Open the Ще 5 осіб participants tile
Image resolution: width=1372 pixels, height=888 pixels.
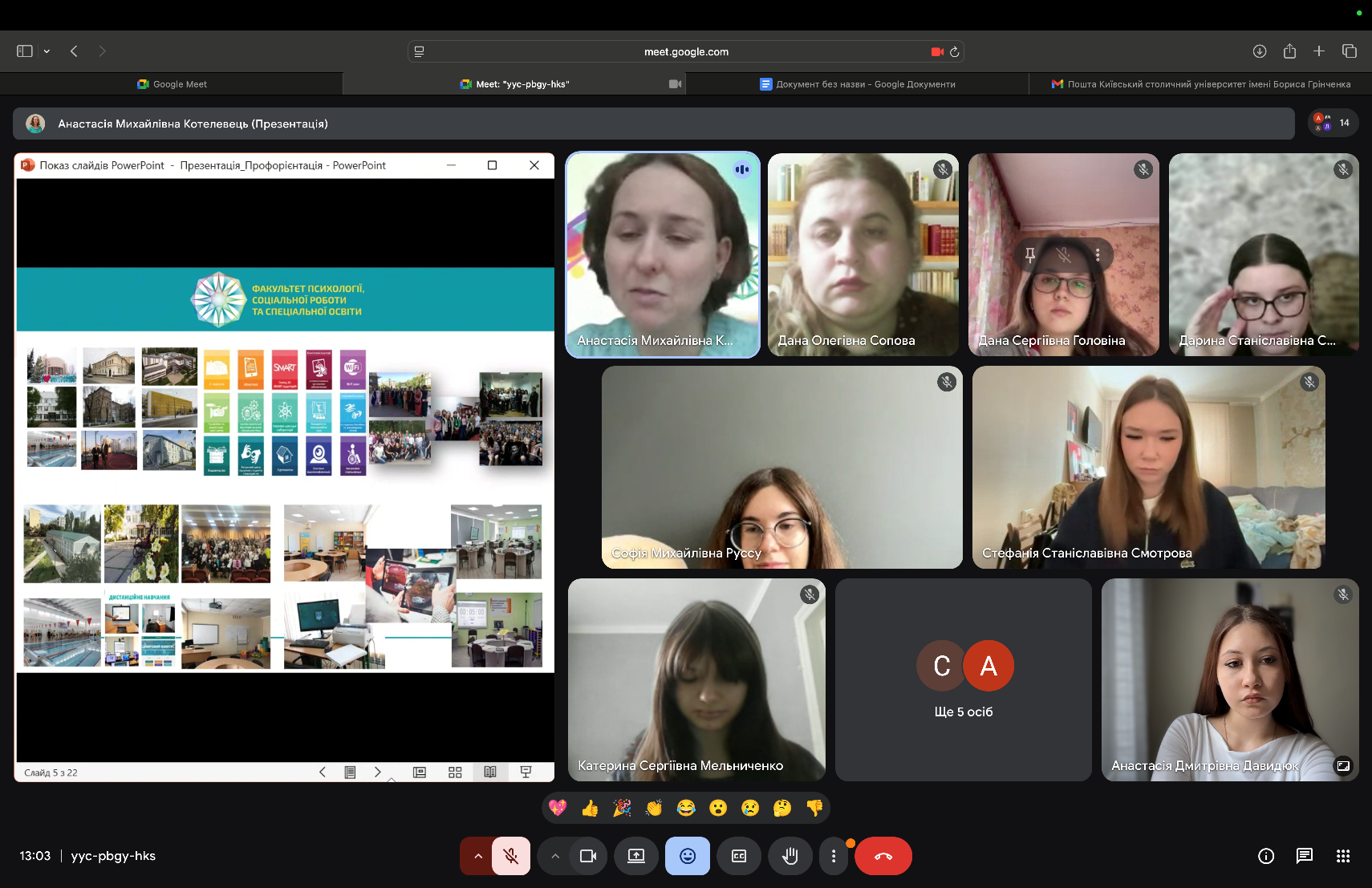[964, 679]
